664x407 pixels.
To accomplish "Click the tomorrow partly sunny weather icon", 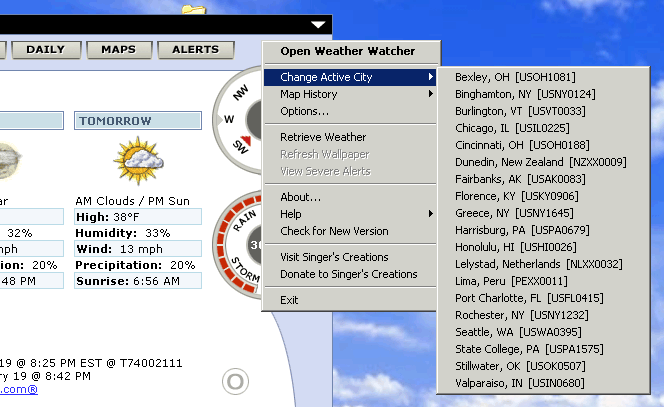I will coord(137,160).
